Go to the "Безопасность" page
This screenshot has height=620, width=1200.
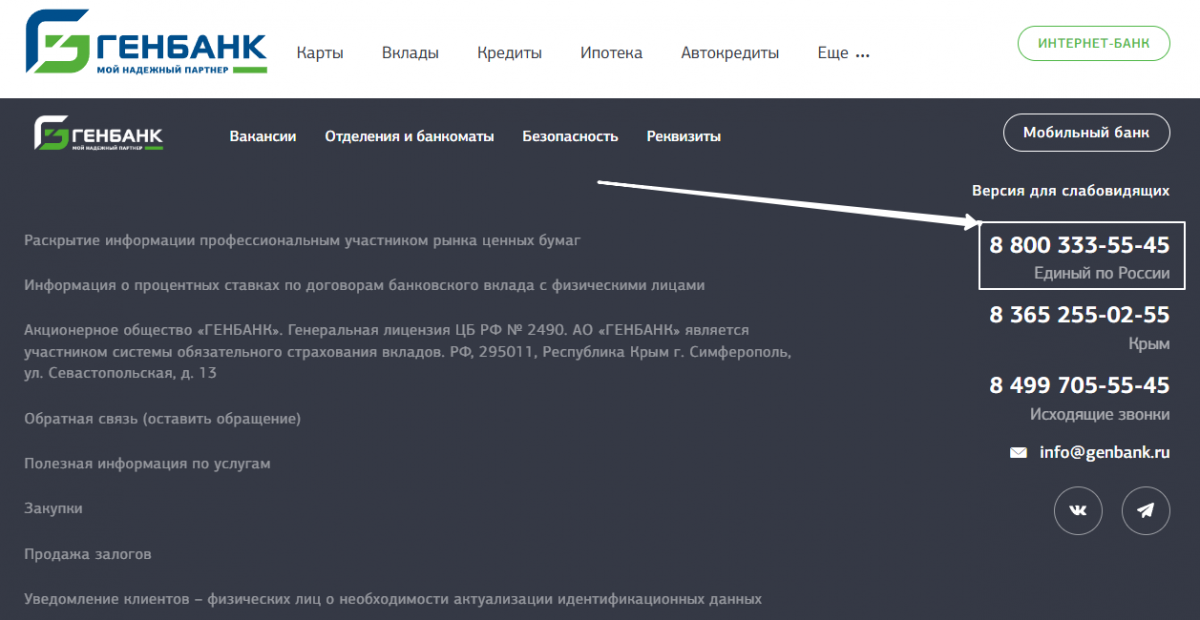click(570, 136)
